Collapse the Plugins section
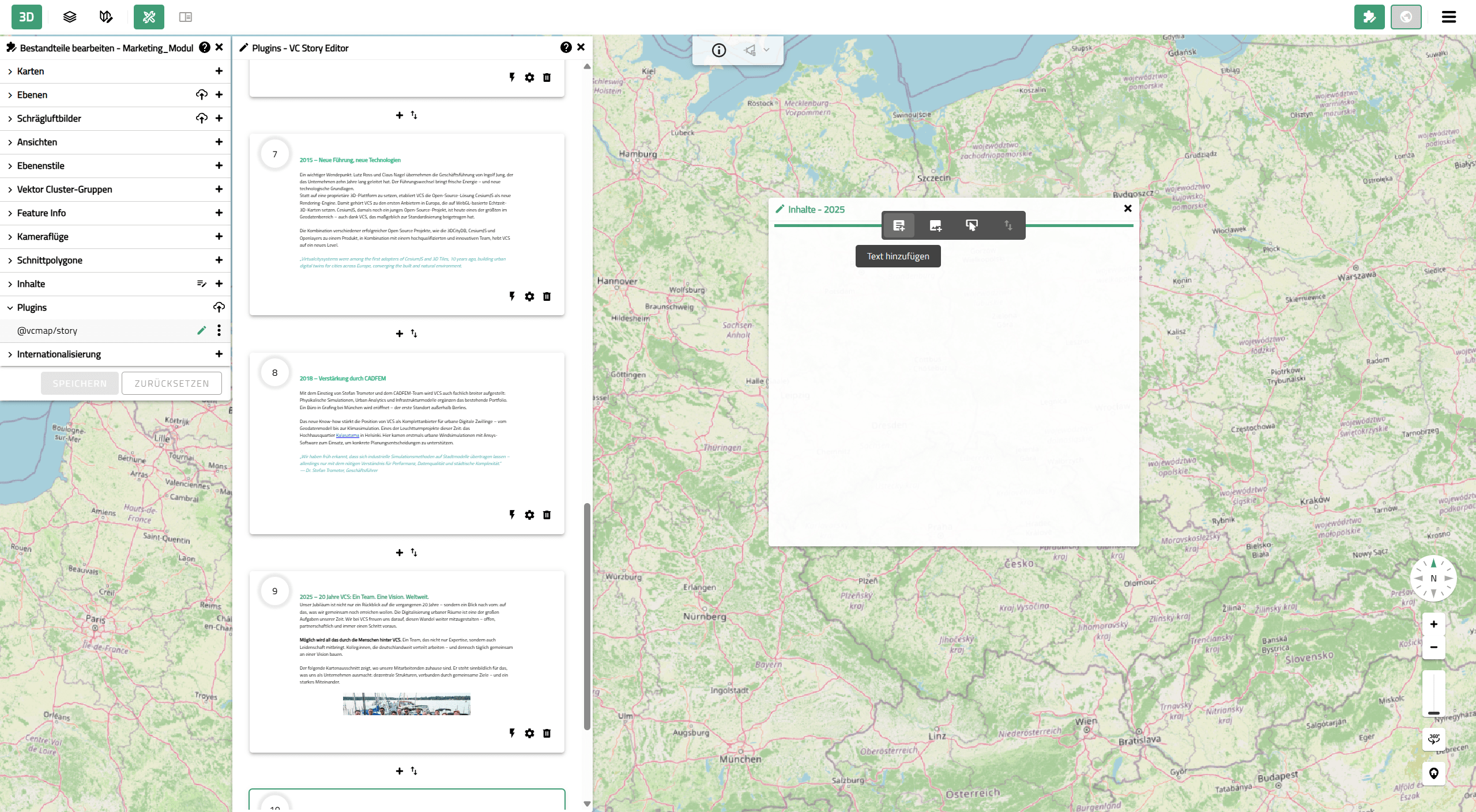 pos(10,308)
